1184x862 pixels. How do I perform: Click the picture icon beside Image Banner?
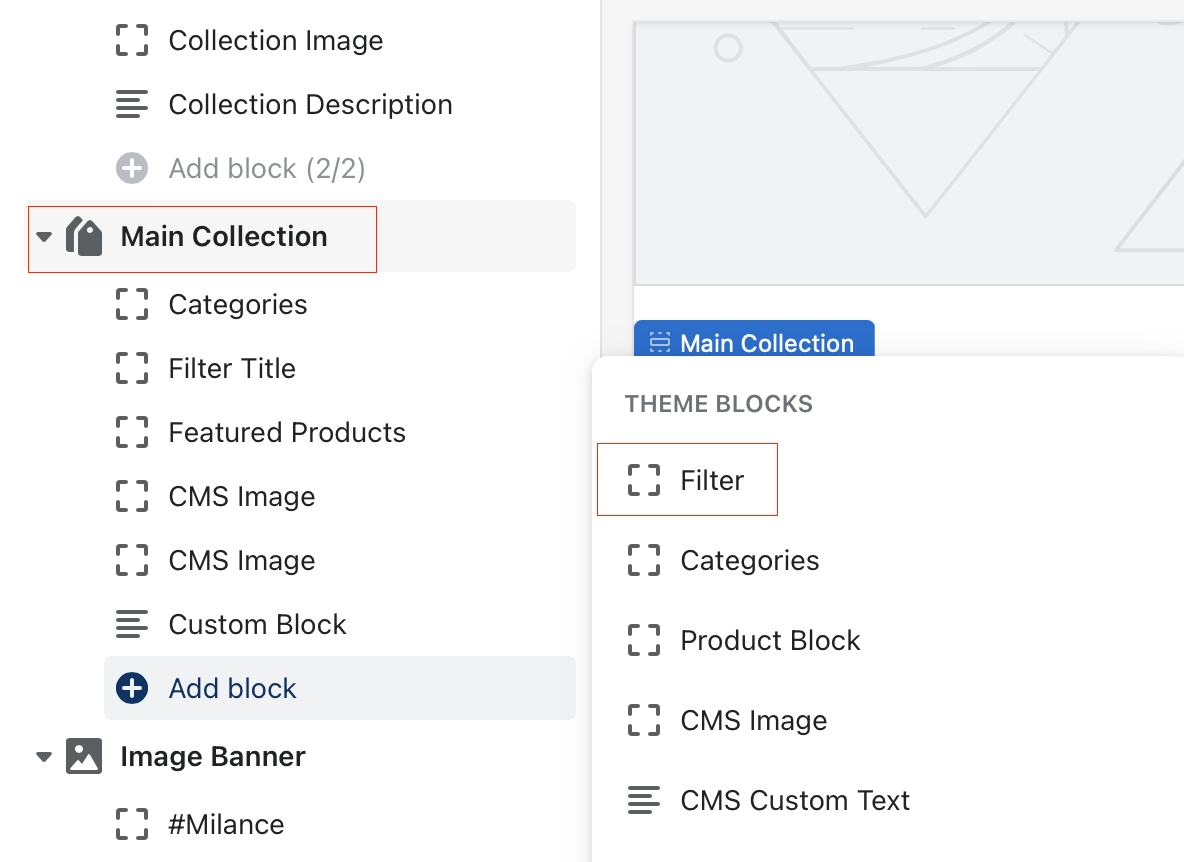(x=84, y=756)
